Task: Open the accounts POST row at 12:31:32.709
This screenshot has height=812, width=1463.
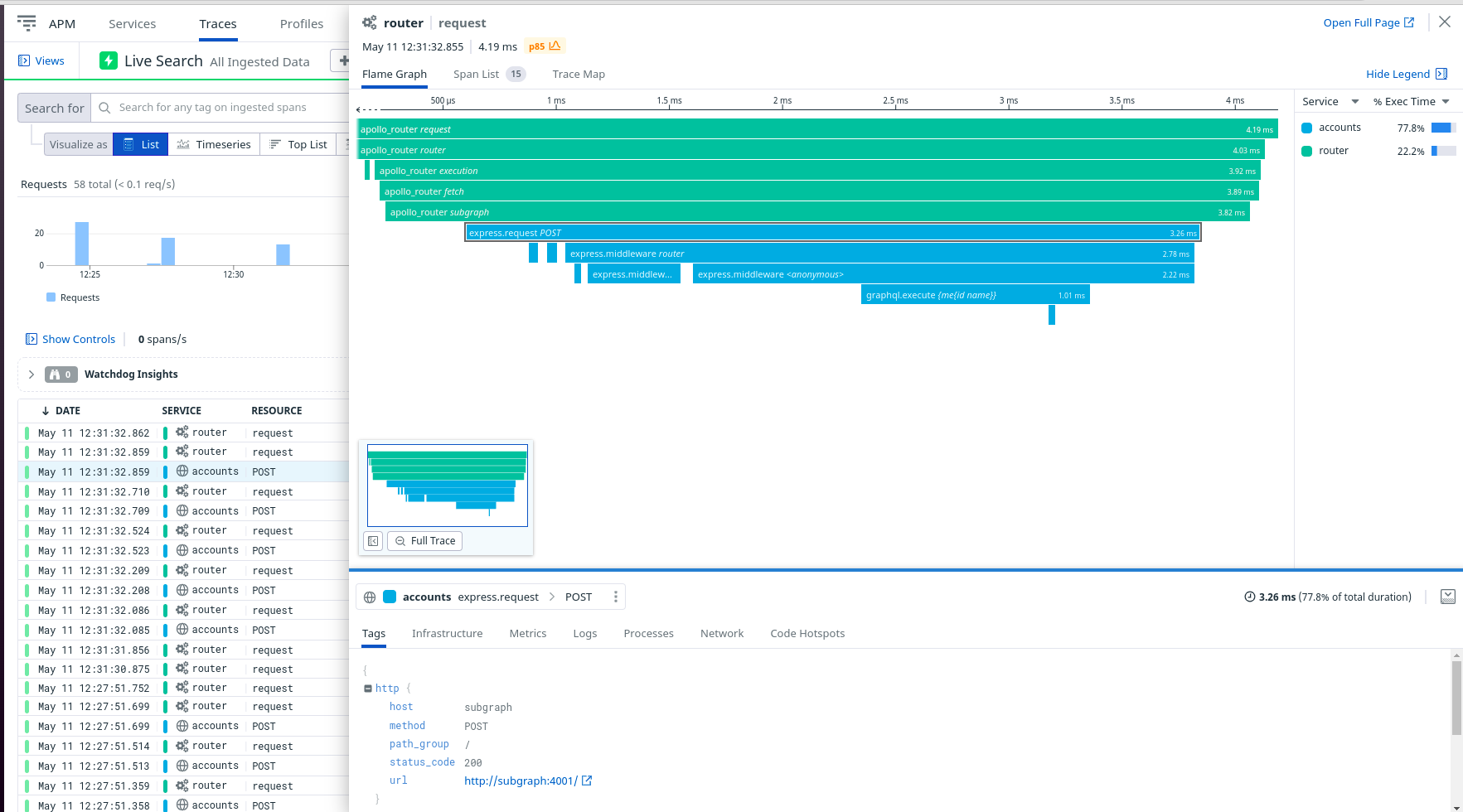Action: [x=183, y=511]
